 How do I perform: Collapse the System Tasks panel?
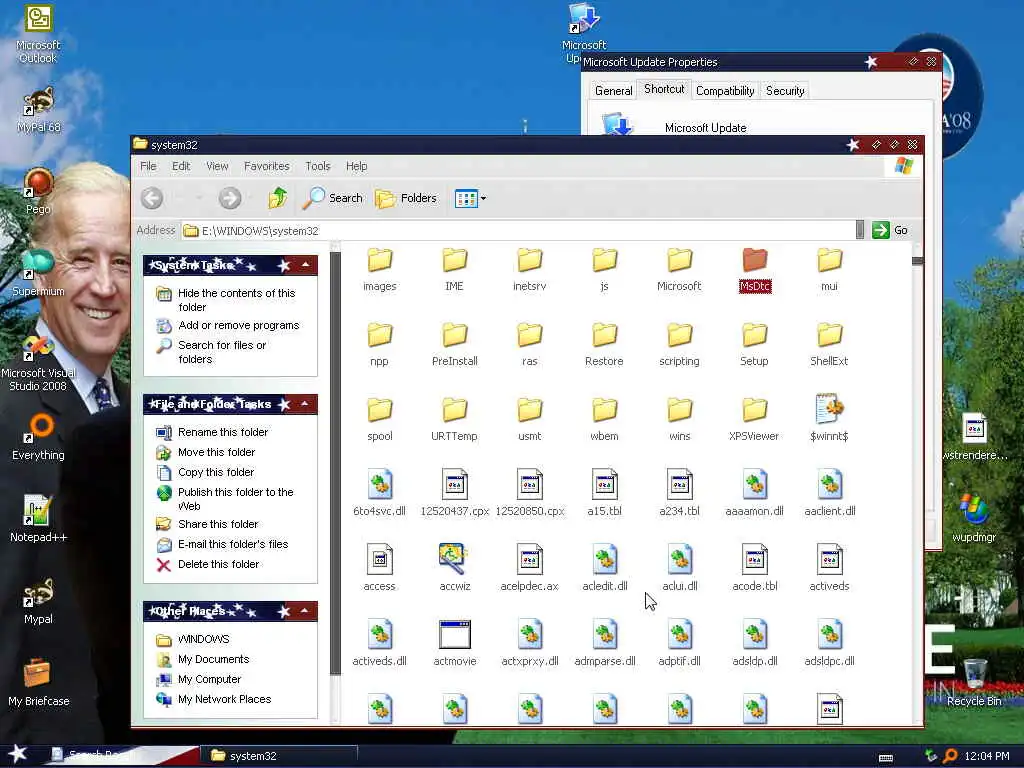(306, 264)
